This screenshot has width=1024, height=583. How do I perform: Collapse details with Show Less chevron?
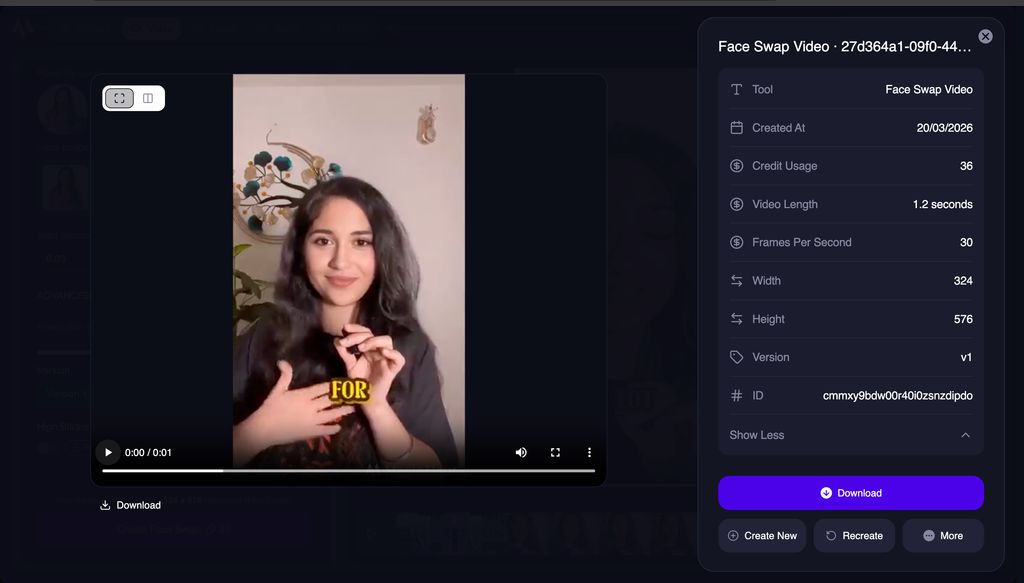[x=965, y=435]
